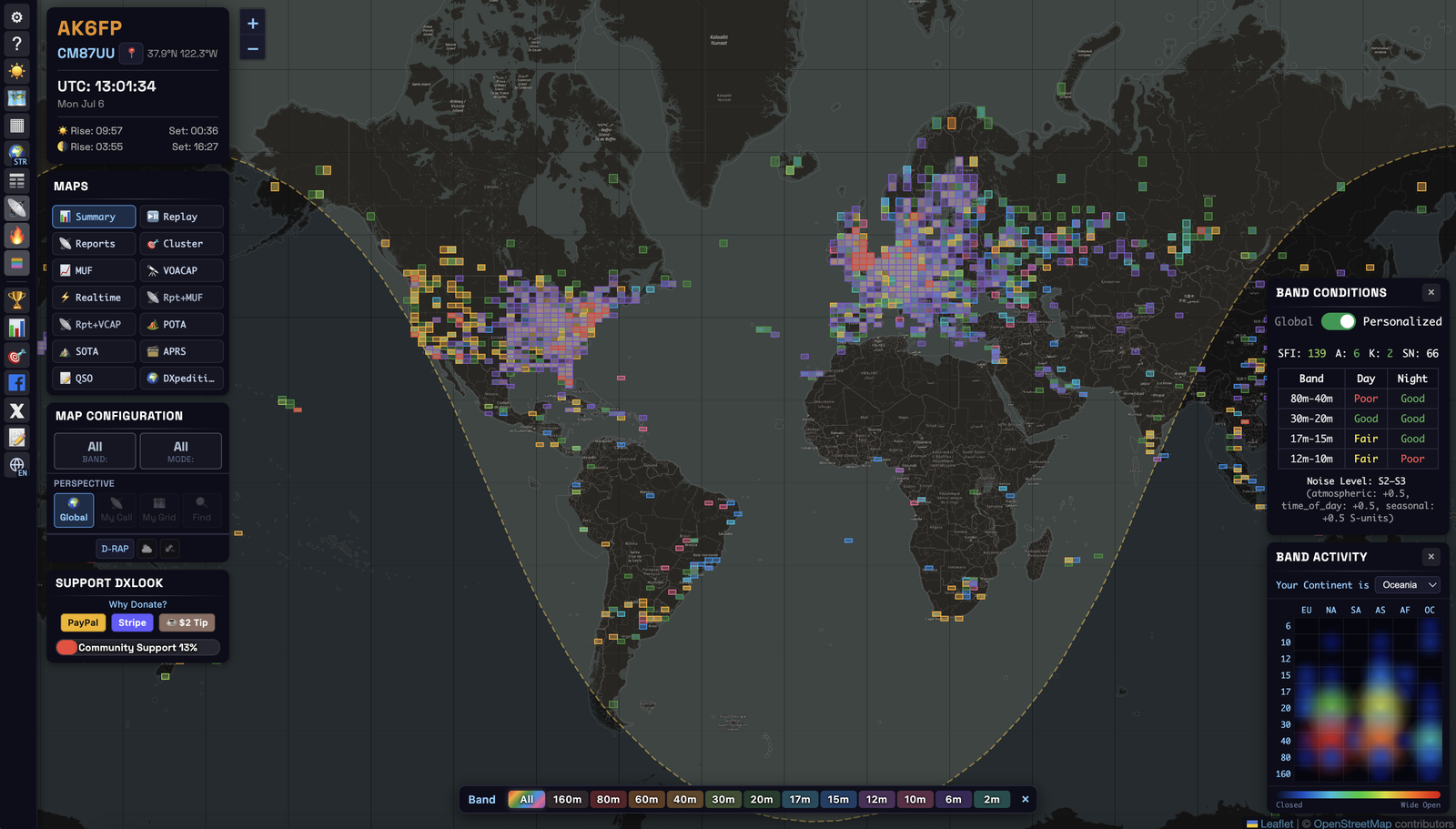Select the Find perspective option

[x=201, y=510]
